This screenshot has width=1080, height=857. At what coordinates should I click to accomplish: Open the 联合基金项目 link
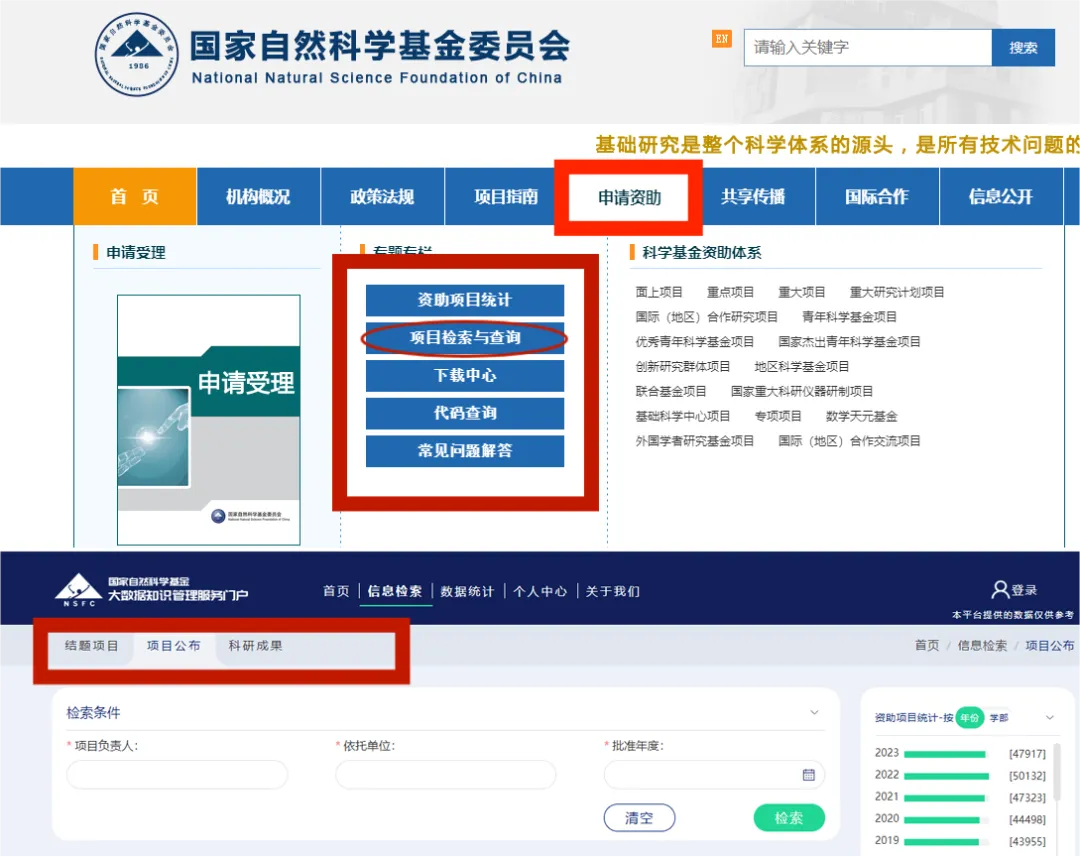click(x=671, y=391)
